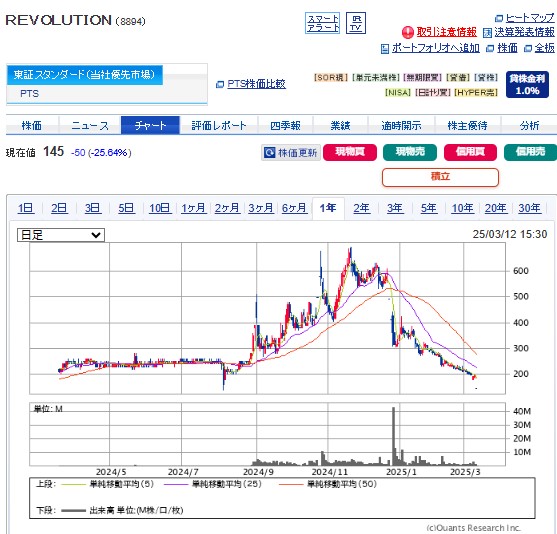Click the 25/03/12 15:30 timestamp text

click(509, 234)
